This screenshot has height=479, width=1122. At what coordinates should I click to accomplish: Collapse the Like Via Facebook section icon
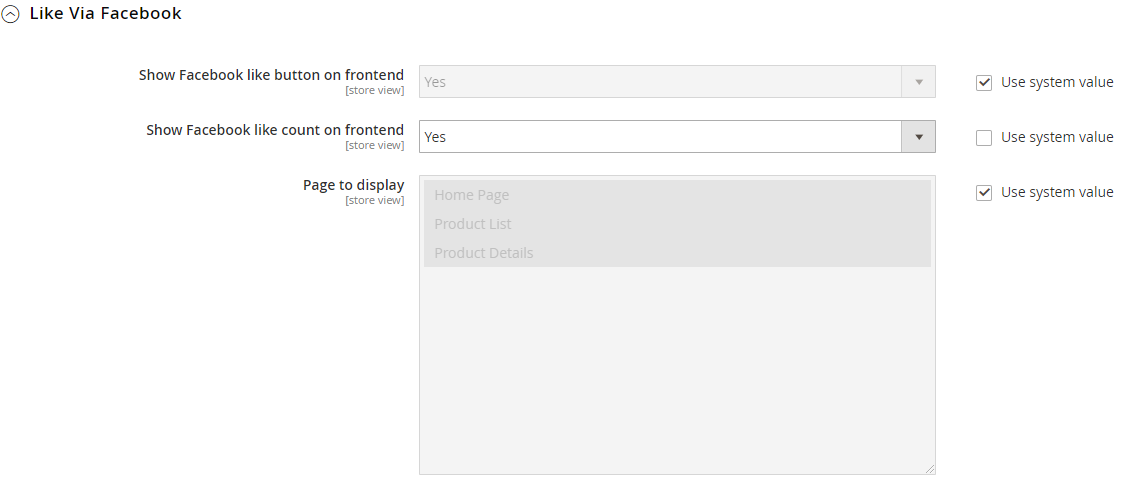pyautogui.click(x=11, y=15)
